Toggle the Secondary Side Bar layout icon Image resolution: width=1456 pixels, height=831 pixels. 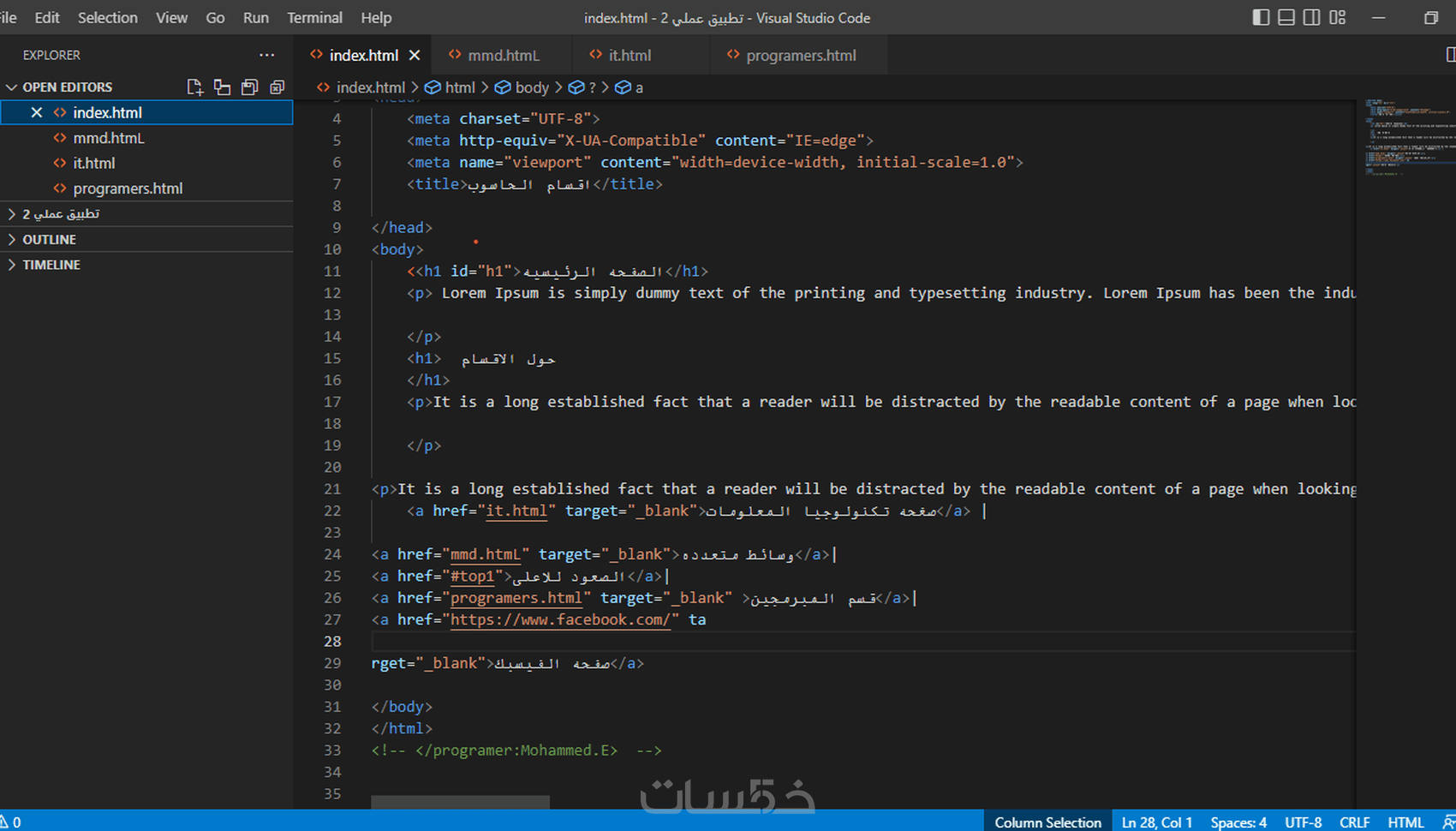click(1311, 18)
